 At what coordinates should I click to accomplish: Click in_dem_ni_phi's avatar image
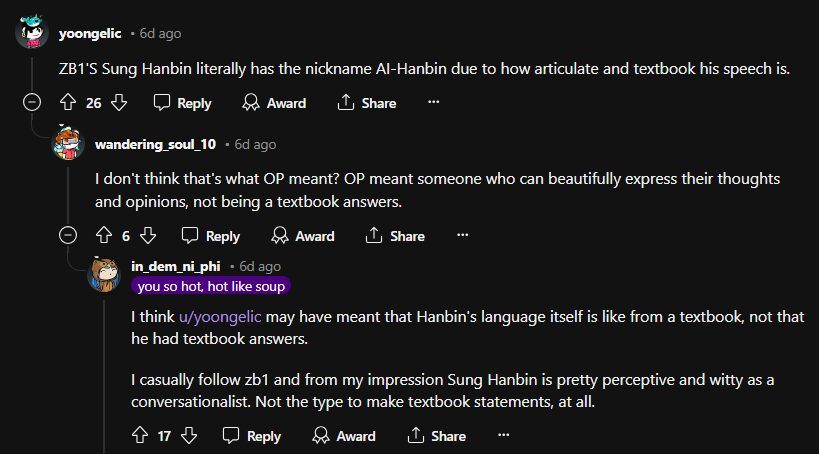click(104, 274)
